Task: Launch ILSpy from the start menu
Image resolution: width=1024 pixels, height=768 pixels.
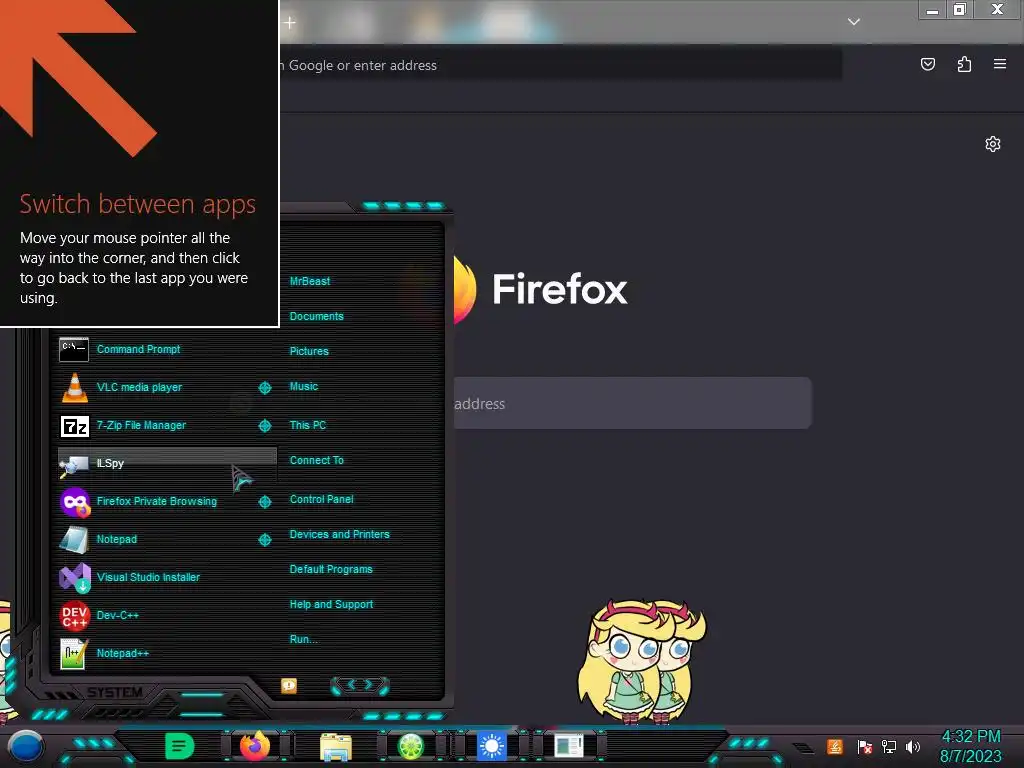Action: click(167, 463)
